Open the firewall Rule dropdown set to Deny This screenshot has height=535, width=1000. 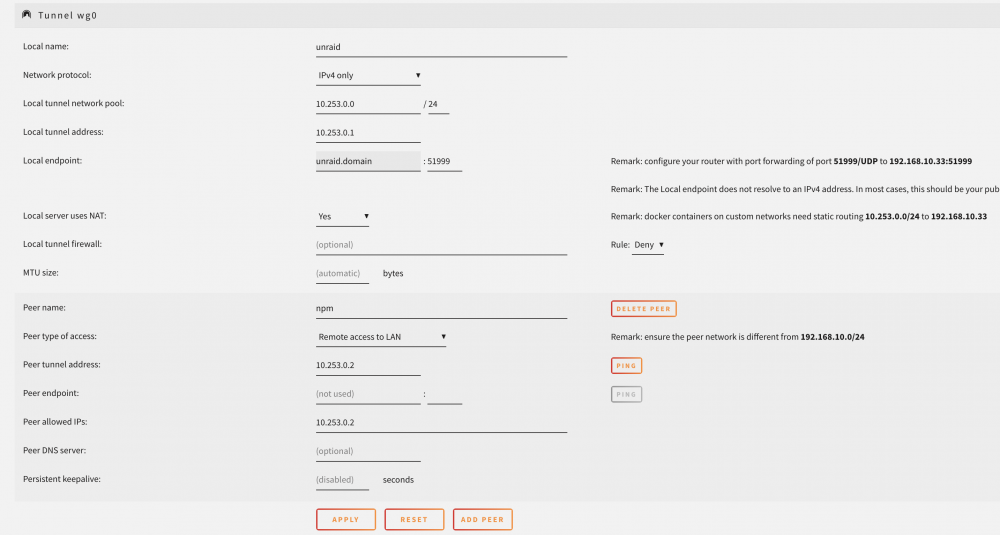pyautogui.click(x=648, y=245)
